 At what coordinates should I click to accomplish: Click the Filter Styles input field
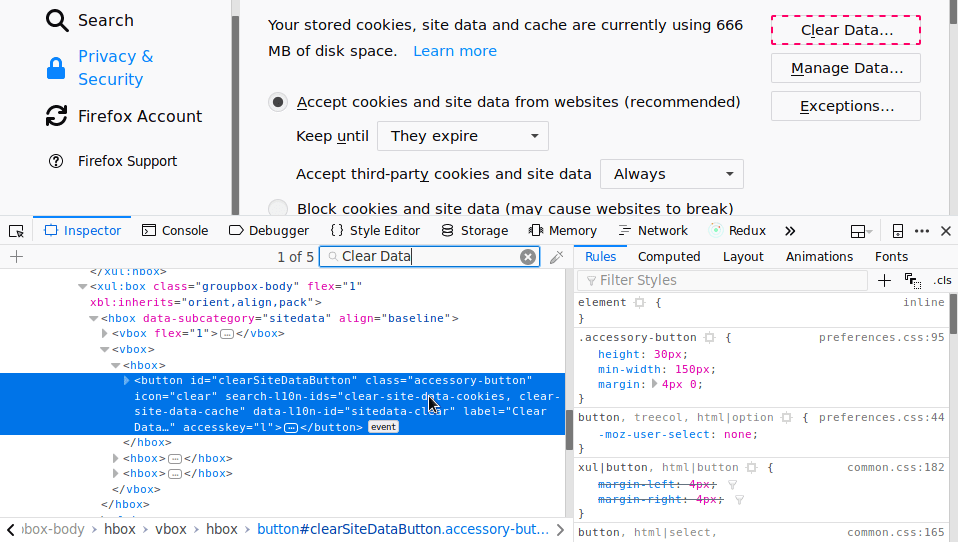click(723, 280)
